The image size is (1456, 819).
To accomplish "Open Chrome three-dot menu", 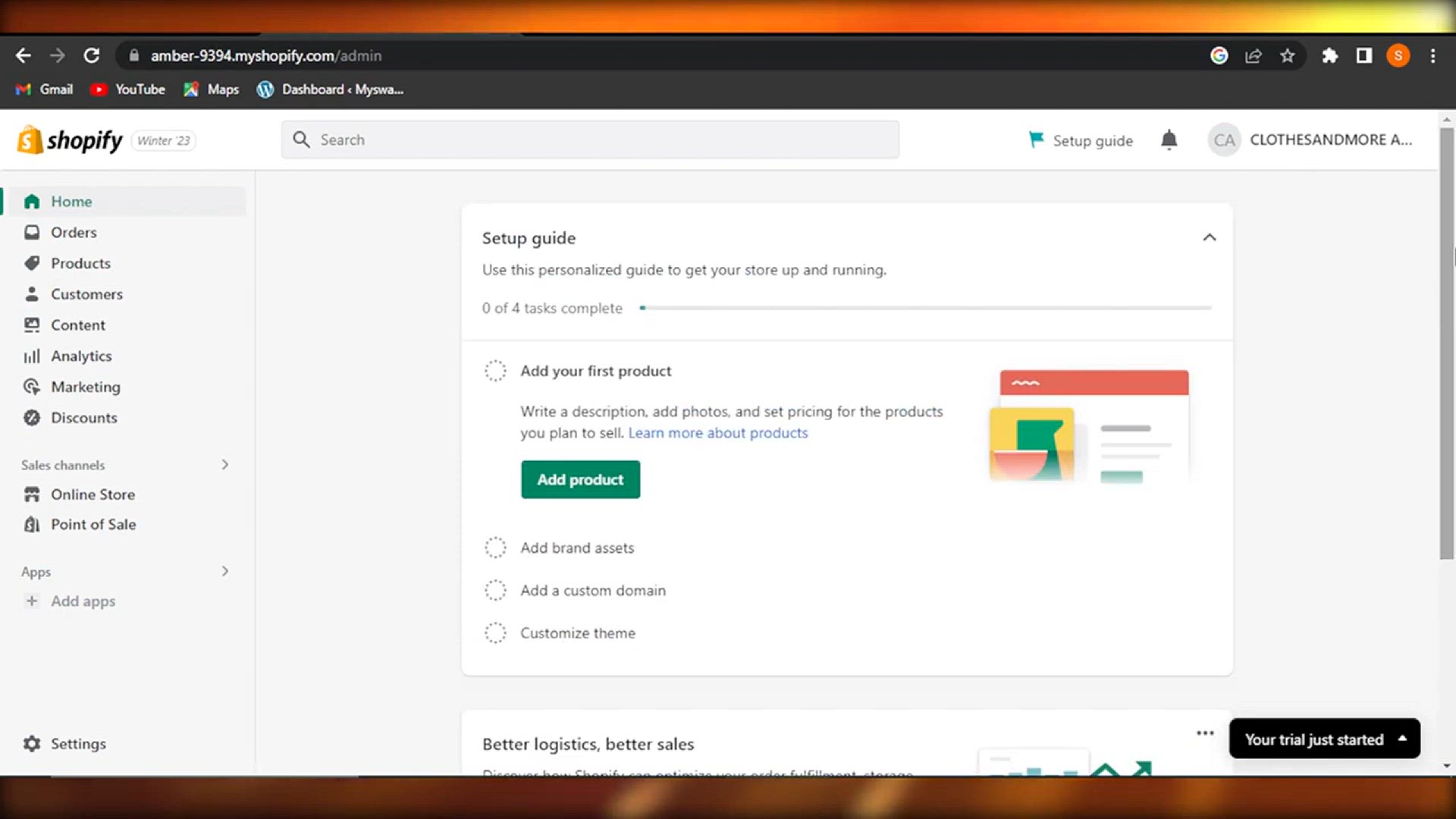I will click(x=1432, y=55).
